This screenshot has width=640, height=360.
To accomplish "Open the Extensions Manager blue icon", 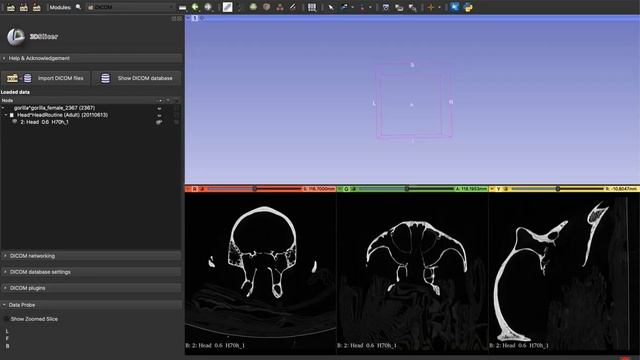I will click(x=454, y=7).
